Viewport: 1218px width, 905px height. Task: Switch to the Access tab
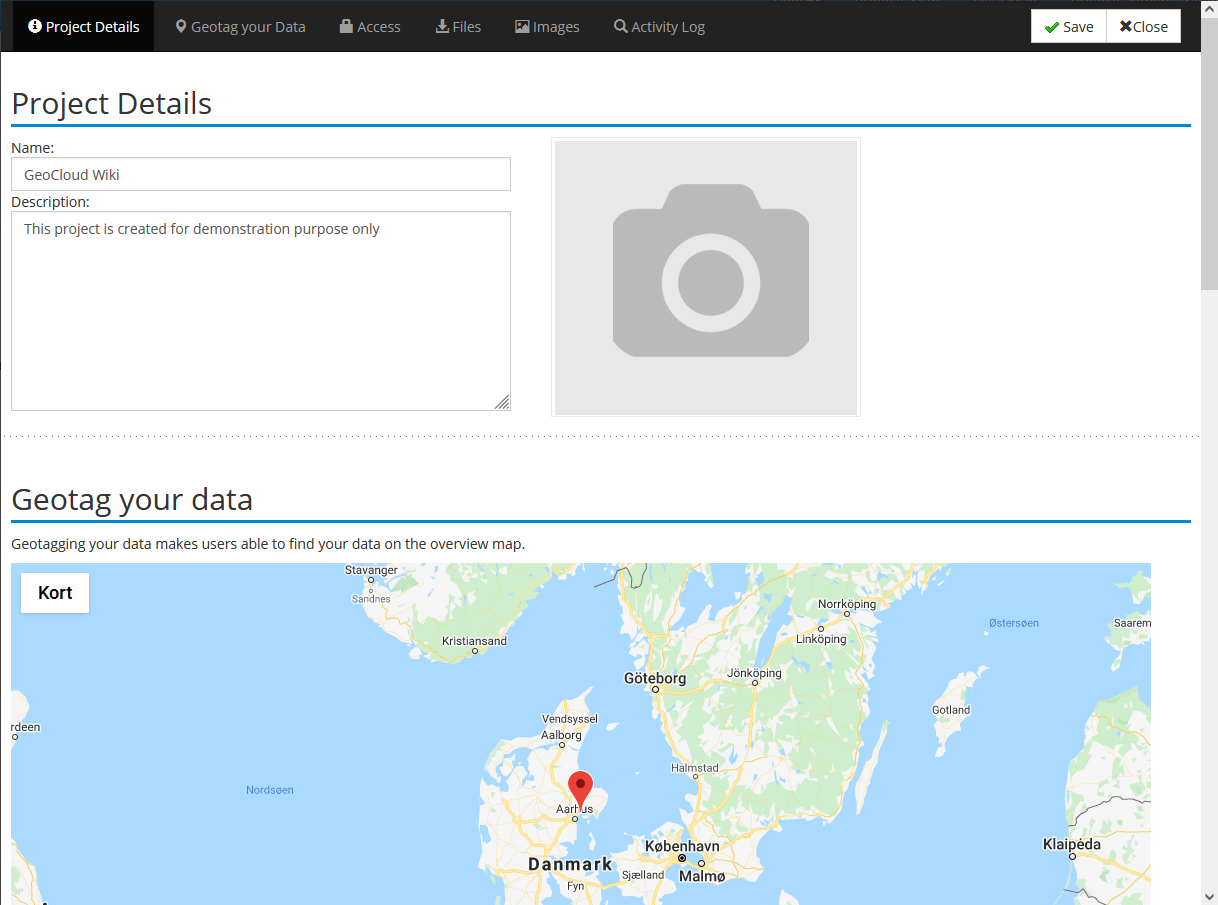click(370, 27)
